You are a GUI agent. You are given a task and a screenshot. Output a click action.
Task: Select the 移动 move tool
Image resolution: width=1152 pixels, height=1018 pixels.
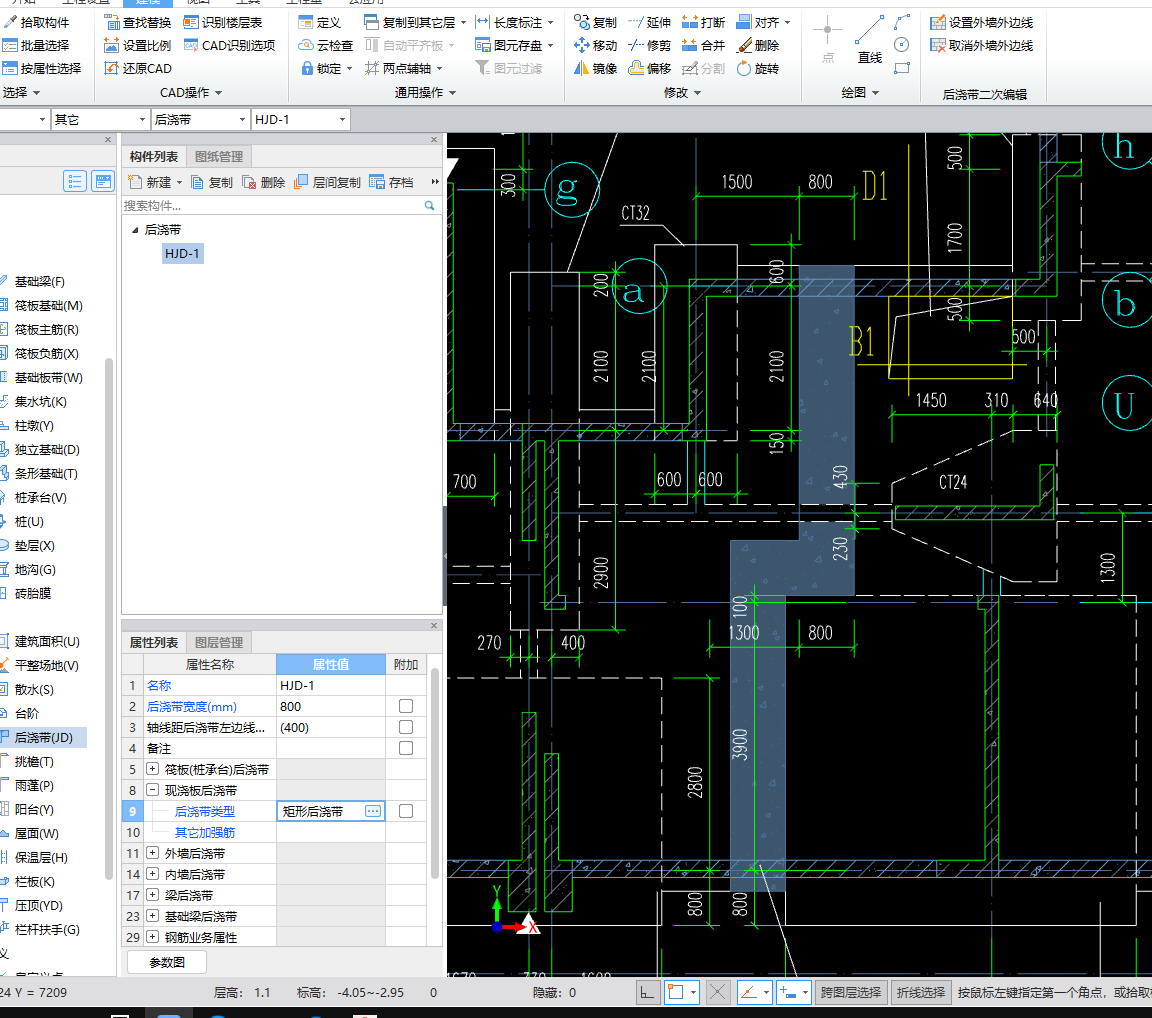[x=595, y=46]
